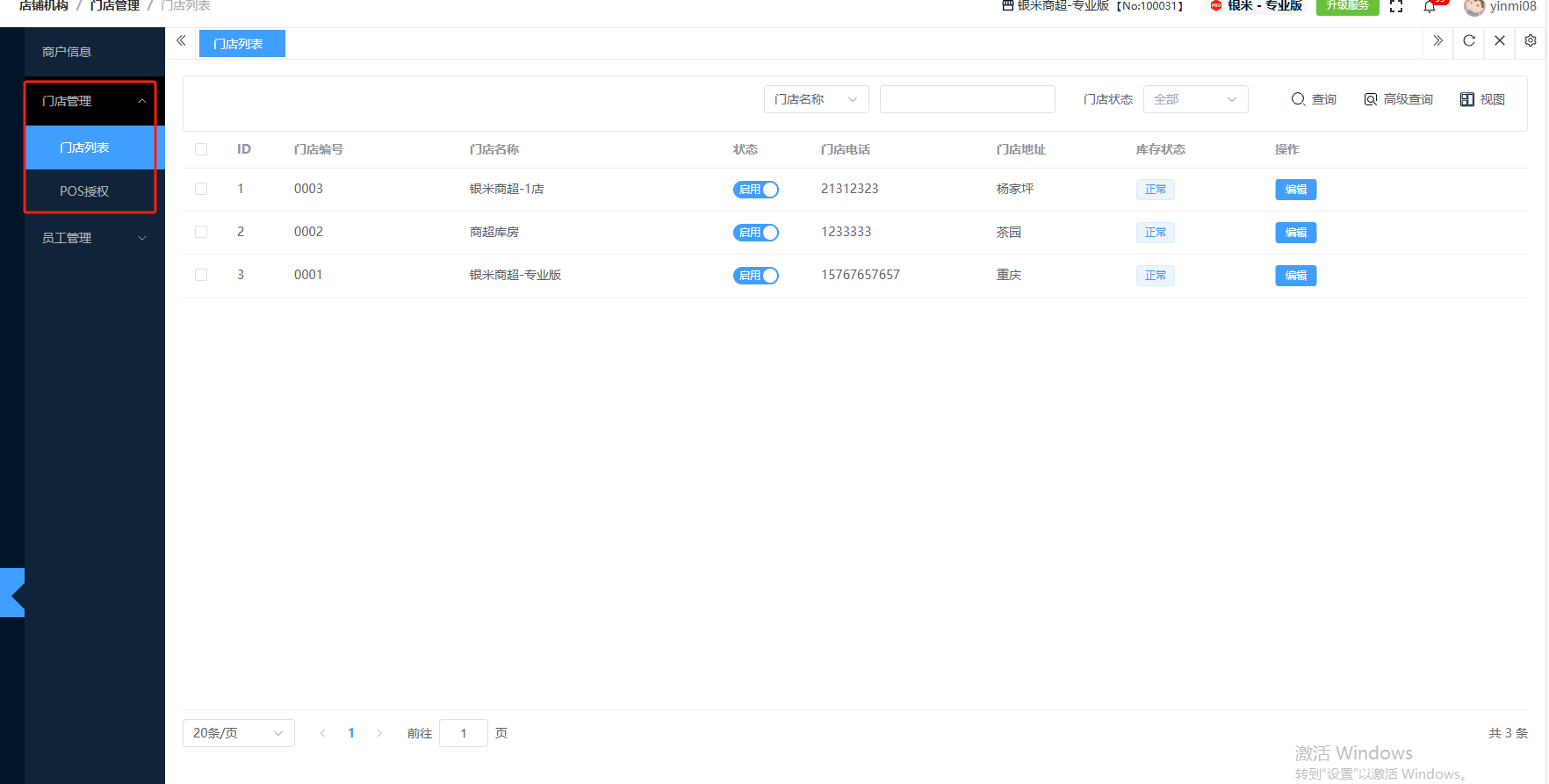Disable the 启用 switch for store 0003
Screen dimensions: 1549x784
[x=755, y=190]
